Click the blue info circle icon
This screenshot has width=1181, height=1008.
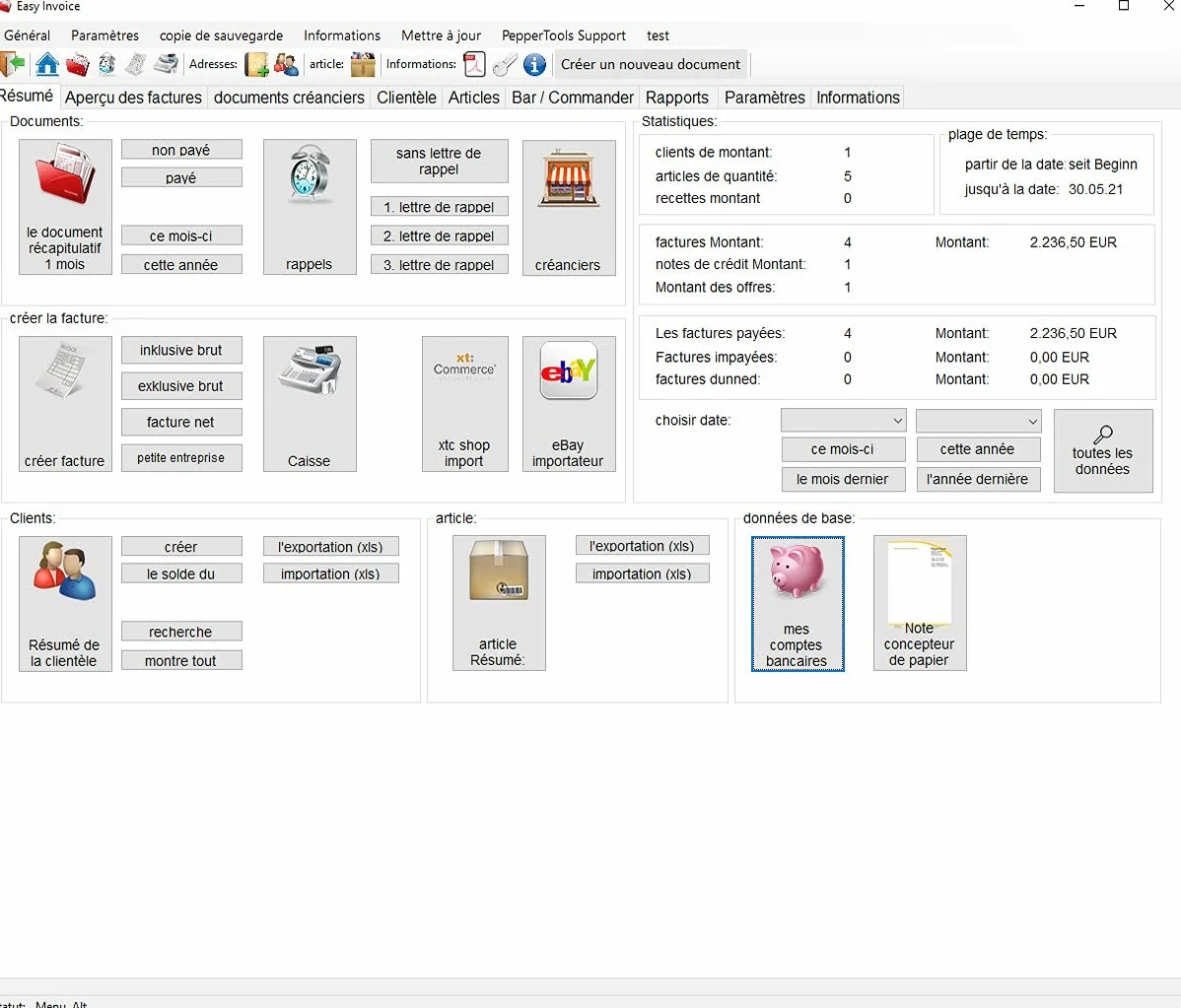[x=534, y=65]
